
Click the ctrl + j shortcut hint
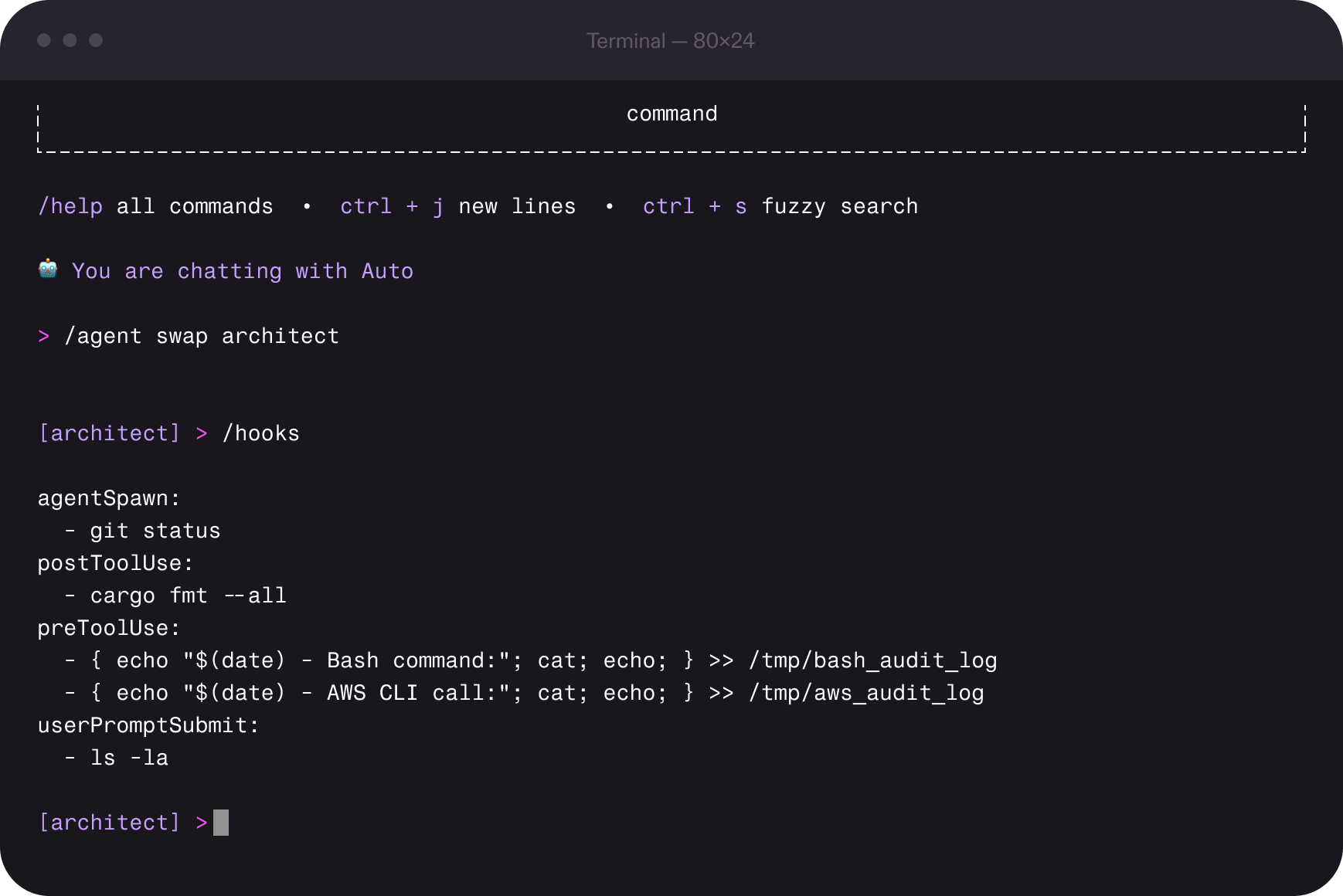click(392, 206)
